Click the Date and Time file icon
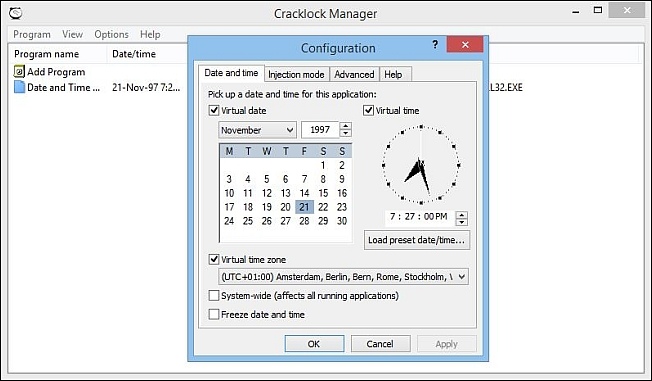This screenshot has height=381, width=652. click(19, 87)
